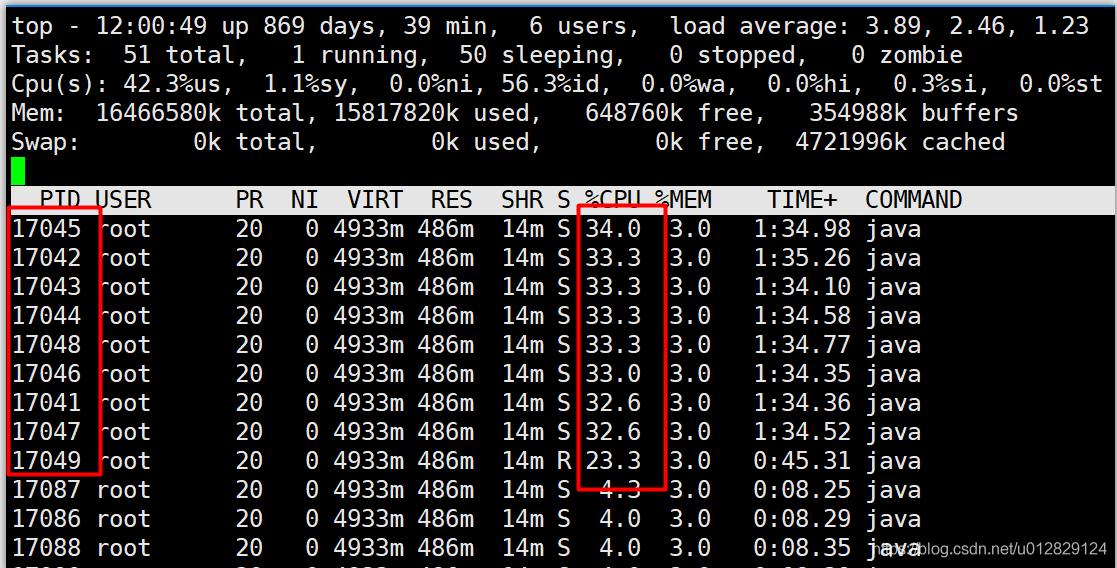Click the COMMAND column header
This screenshot has height=568, width=1117.
tap(914, 200)
